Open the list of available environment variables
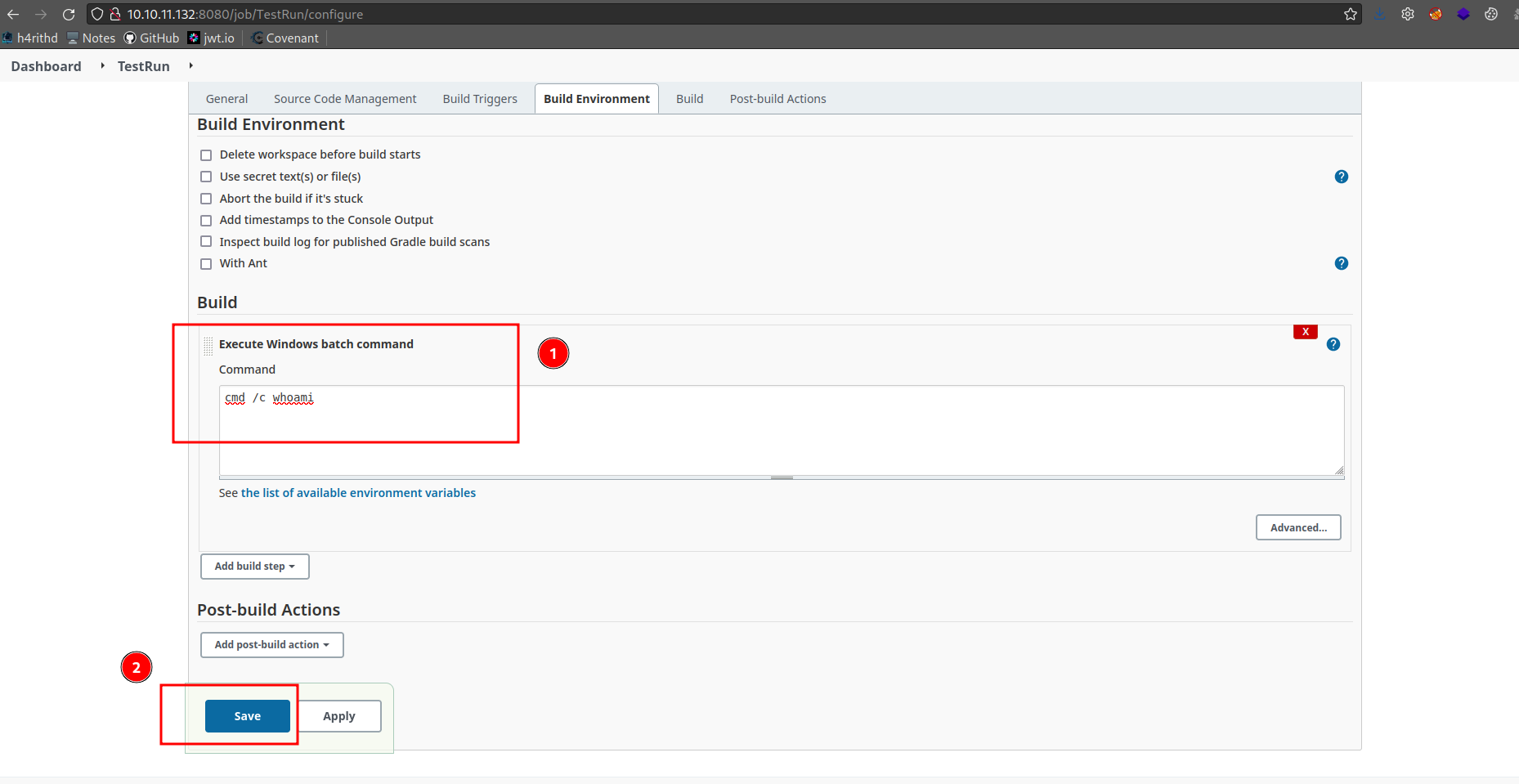The width and height of the screenshot is (1519, 784). [x=358, y=493]
